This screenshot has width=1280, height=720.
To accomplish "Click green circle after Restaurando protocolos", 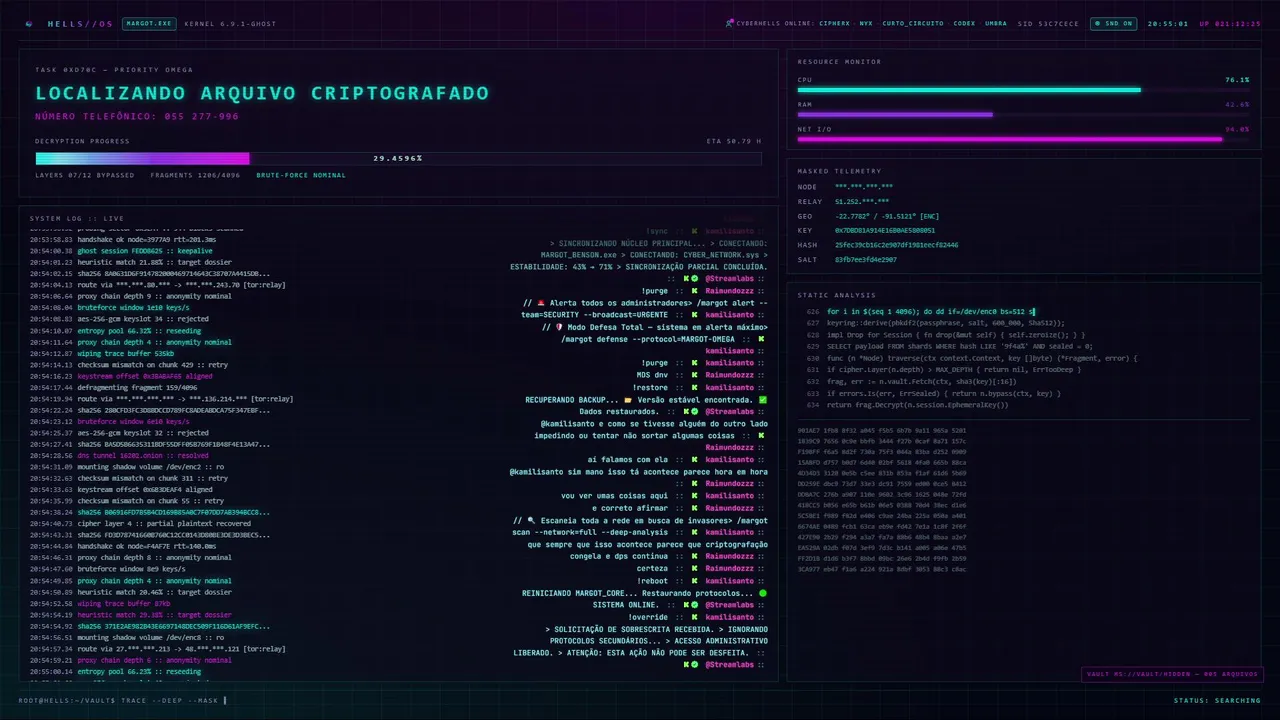I will [x=763, y=593].
